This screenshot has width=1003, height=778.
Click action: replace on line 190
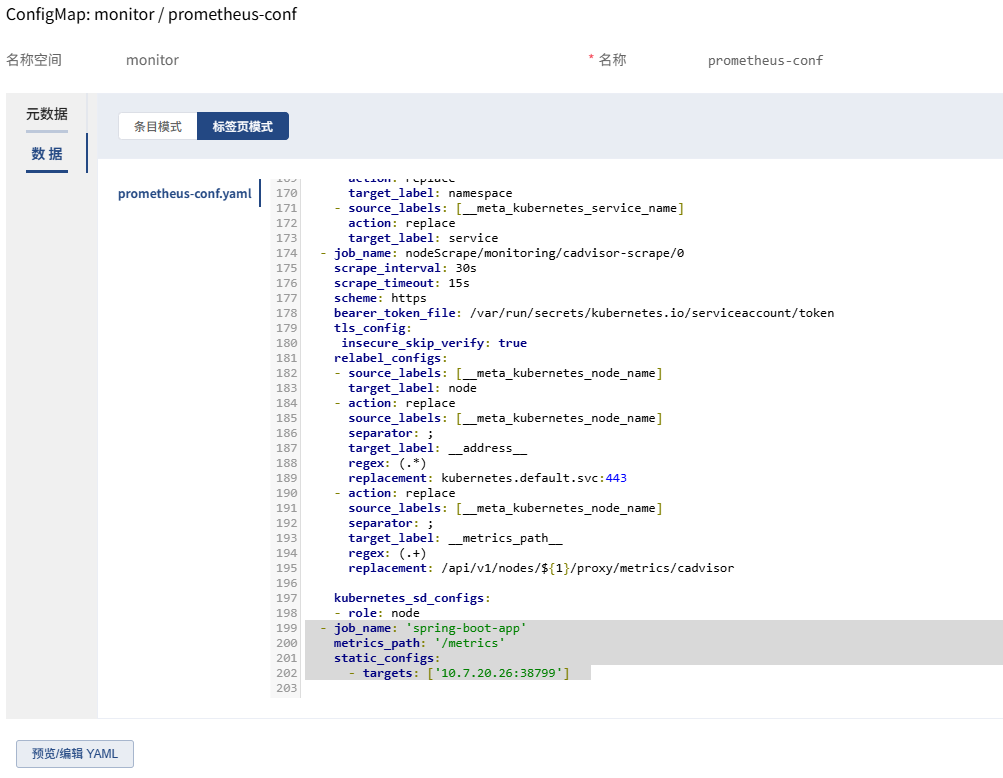click(395, 493)
